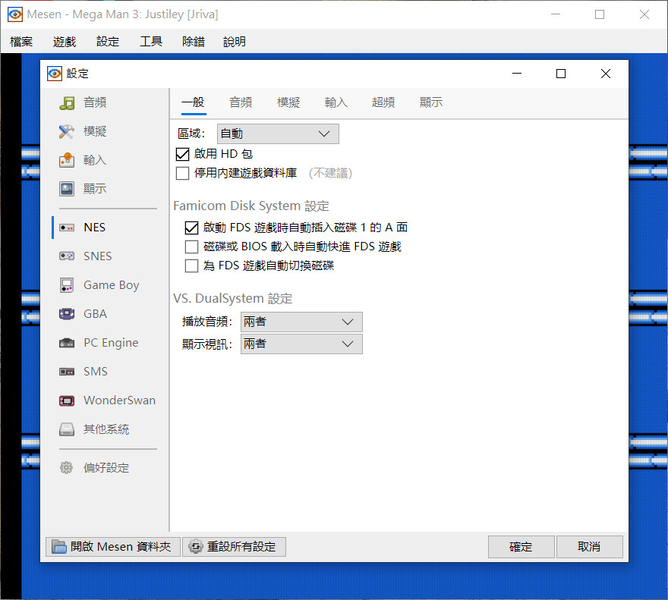
Task: Click the VS. DualSystem 設定 heading
Action: click(x=233, y=299)
